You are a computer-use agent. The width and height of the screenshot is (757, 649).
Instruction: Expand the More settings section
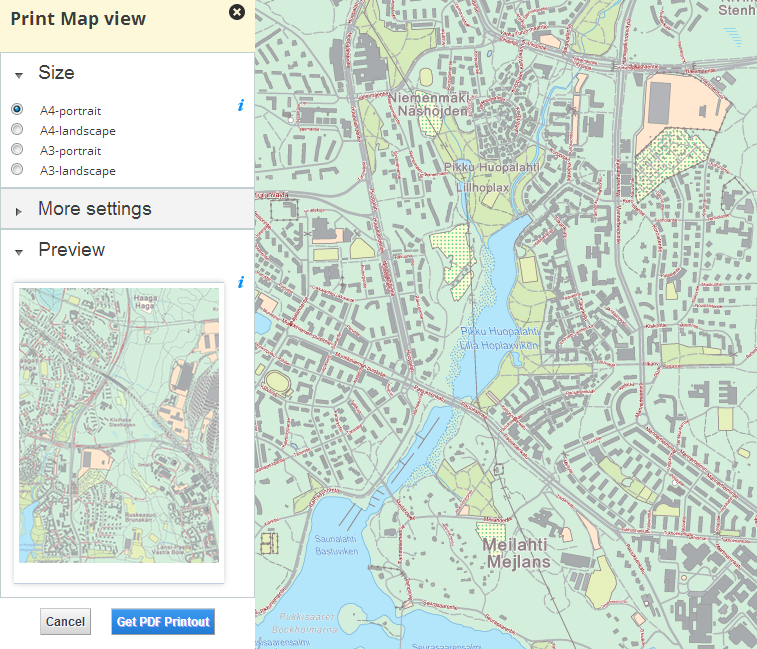coord(19,211)
